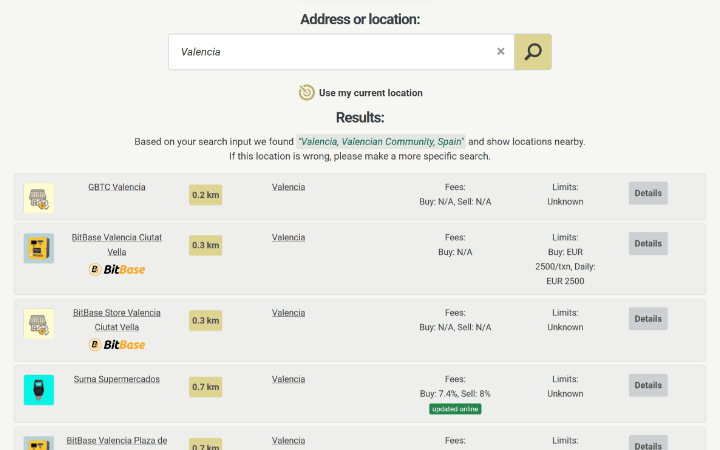
Task: Open the GBTC Valencia store icon
Action: coord(39,198)
